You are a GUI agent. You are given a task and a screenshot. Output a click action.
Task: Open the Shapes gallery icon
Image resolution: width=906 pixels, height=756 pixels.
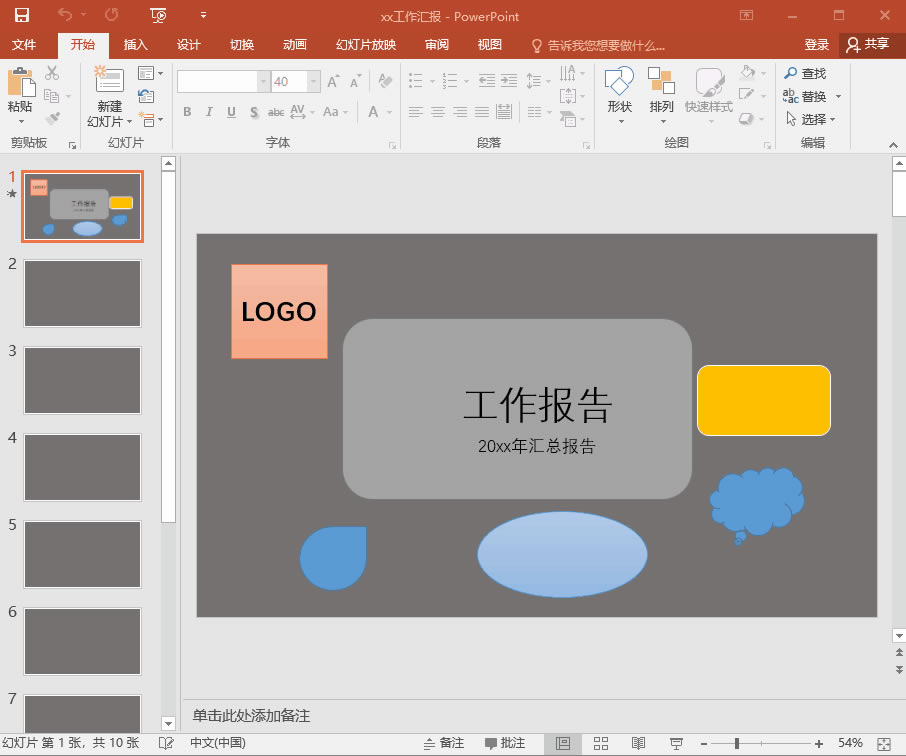pyautogui.click(x=620, y=83)
